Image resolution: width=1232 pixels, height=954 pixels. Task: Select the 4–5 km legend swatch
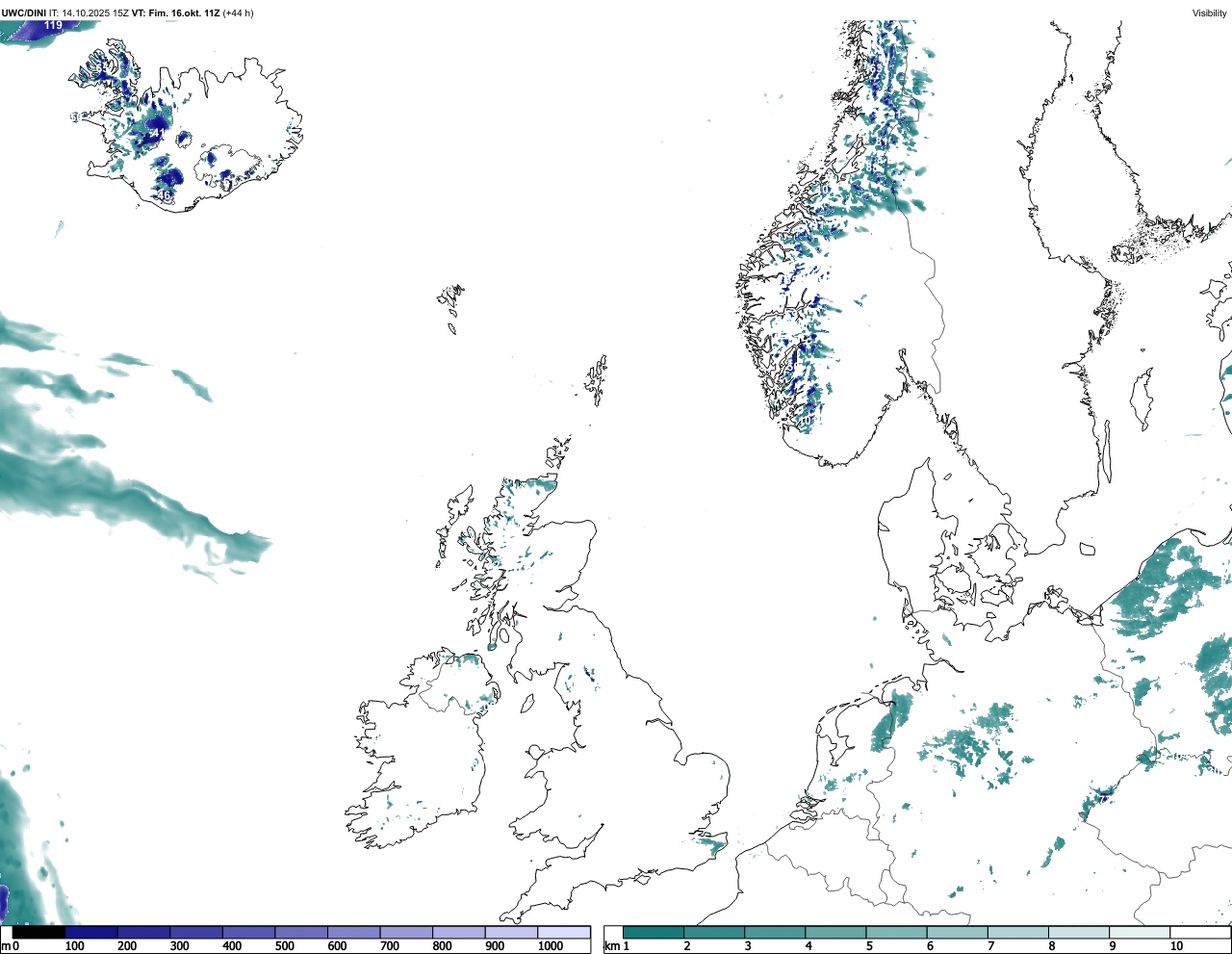[835, 932]
